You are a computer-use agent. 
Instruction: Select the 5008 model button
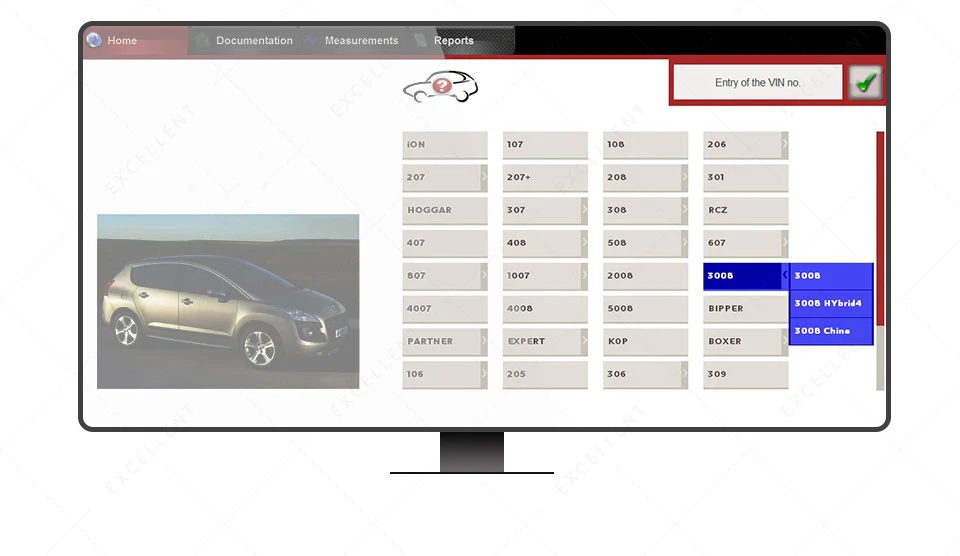(x=645, y=309)
